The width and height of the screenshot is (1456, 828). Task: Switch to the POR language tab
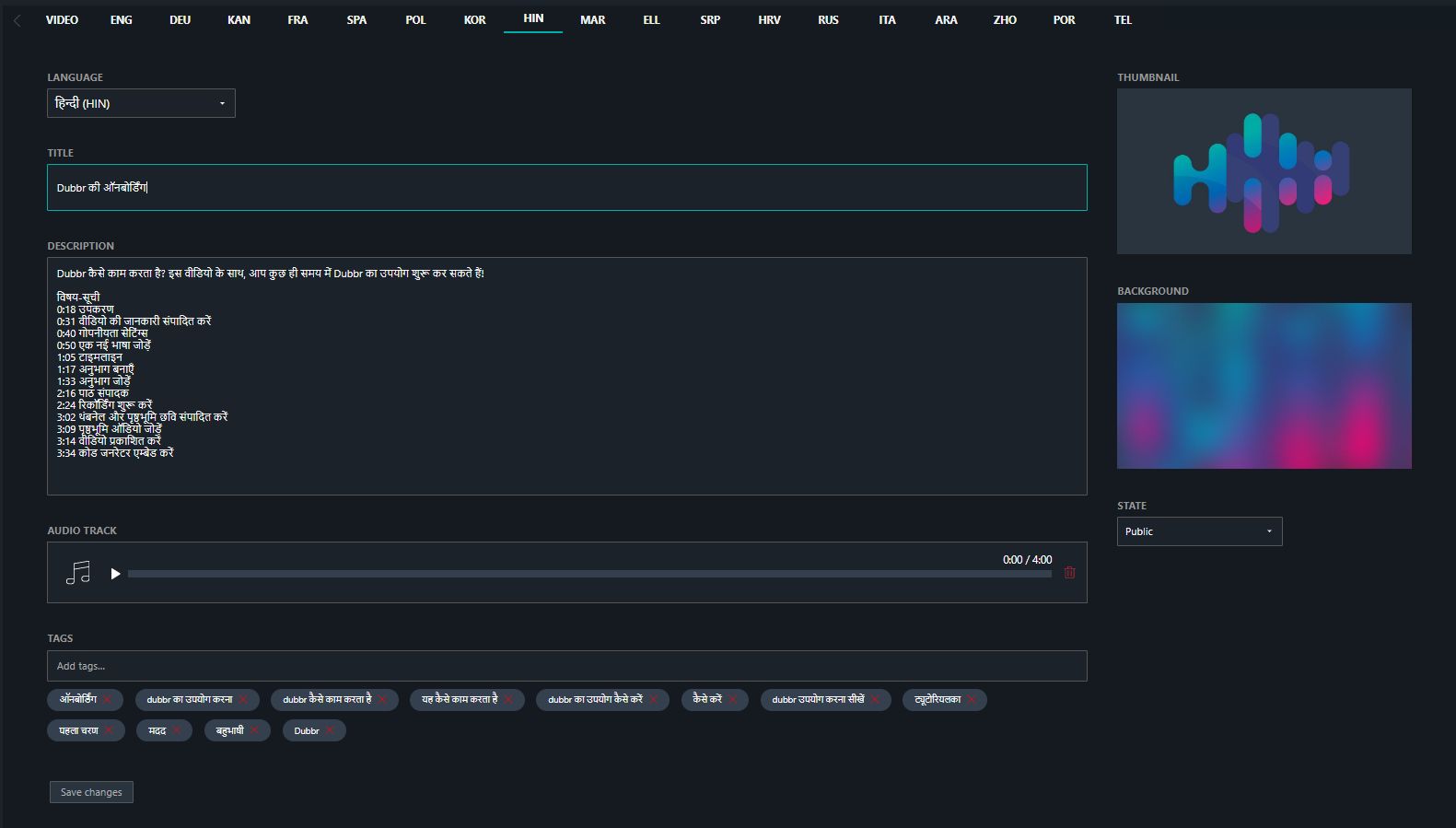(1064, 19)
